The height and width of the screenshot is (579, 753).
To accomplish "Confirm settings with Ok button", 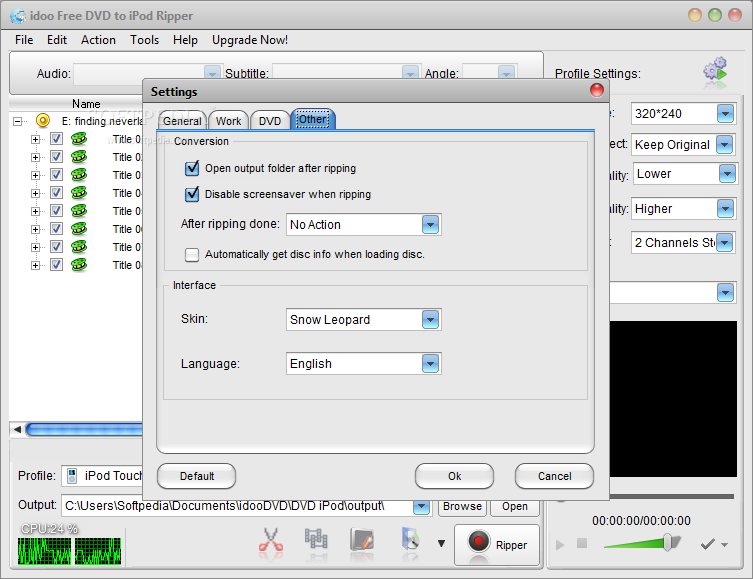I will coord(454,476).
